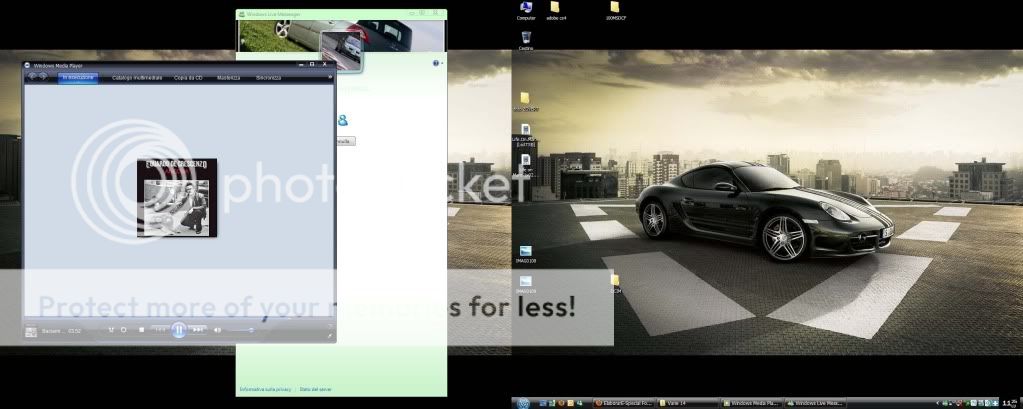Viewport: 1023px width, 409px height.
Task: Open the 100MSDCF folder
Action: pos(615,10)
